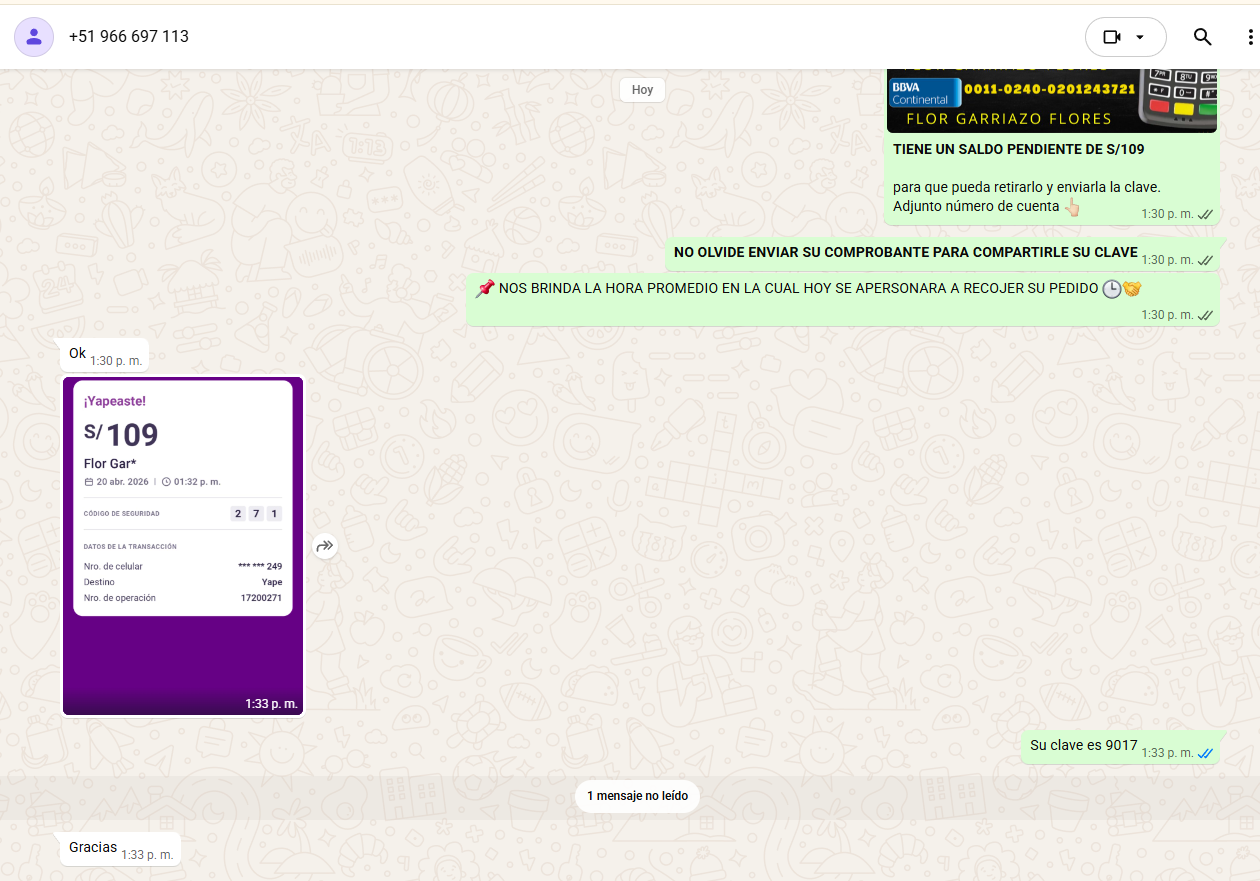
Task: Click contact number +51 966 697 113
Action: coord(129,37)
